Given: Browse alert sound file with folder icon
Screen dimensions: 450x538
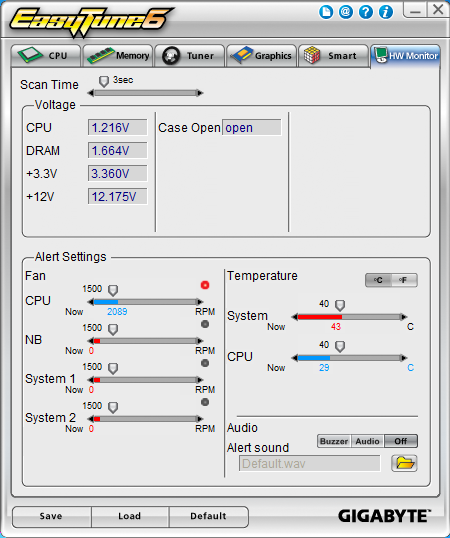Looking at the screenshot, I should point(404,463).
